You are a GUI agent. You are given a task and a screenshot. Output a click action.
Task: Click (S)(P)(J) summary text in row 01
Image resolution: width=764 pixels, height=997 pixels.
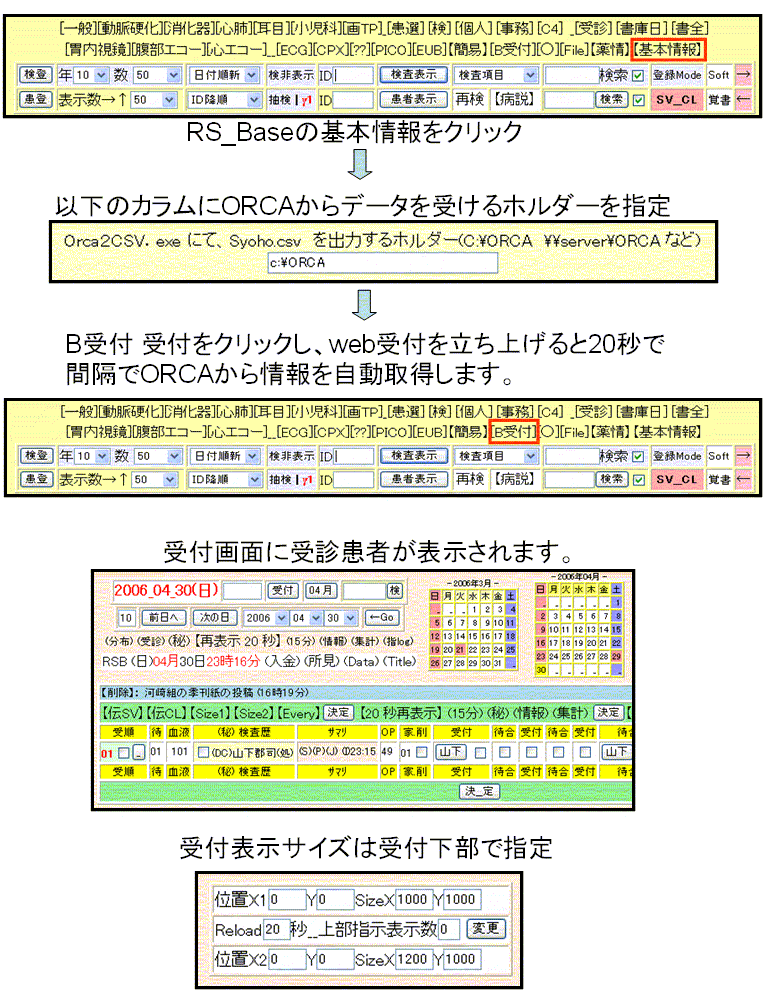[x=318, y=752]
